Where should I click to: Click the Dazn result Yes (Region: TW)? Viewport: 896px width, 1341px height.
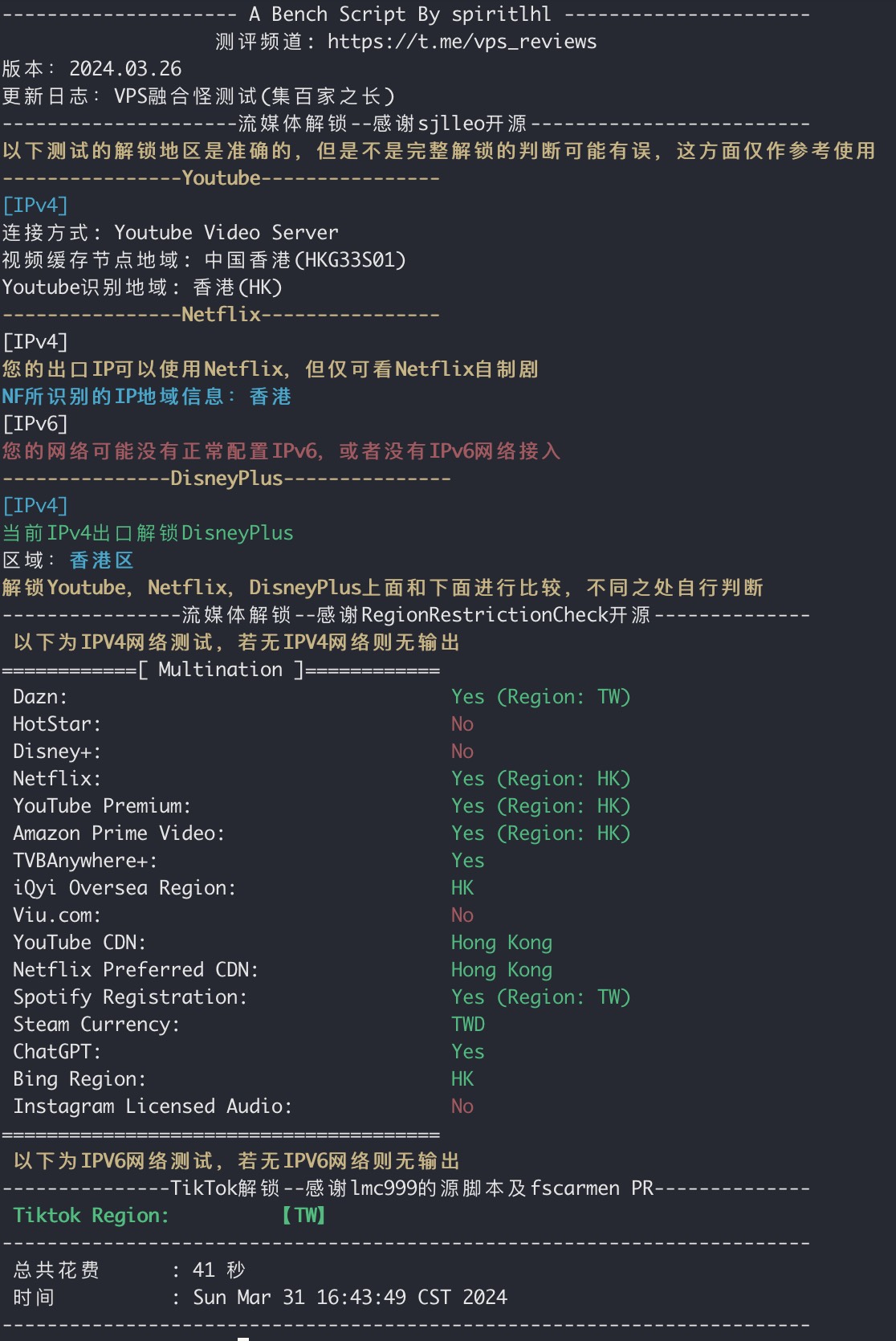(x=540, y=697)
